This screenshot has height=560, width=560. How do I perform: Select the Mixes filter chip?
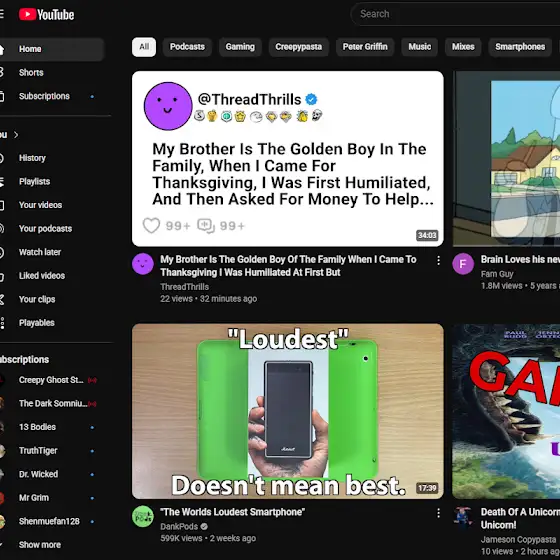click(463, 47)
